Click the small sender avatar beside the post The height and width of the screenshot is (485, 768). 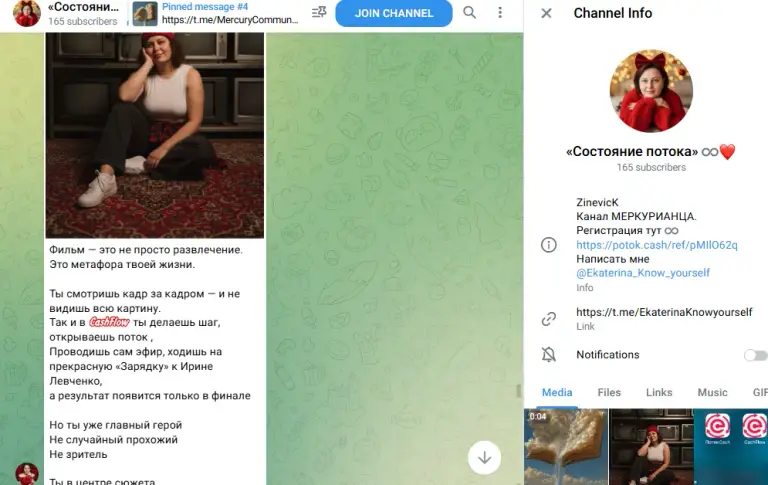pyautogui.click(x=27, y=474)
